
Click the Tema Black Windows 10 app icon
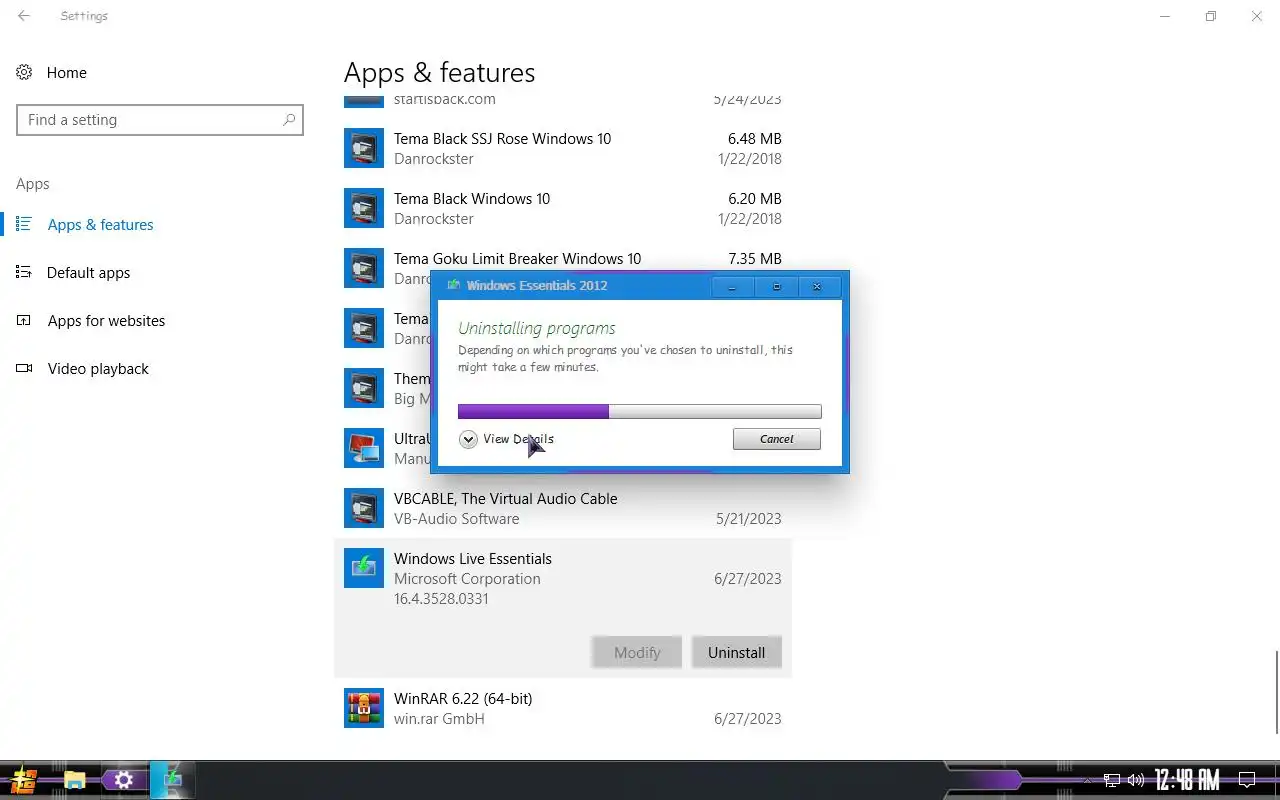pyautogui.click(x=364, y=208)
